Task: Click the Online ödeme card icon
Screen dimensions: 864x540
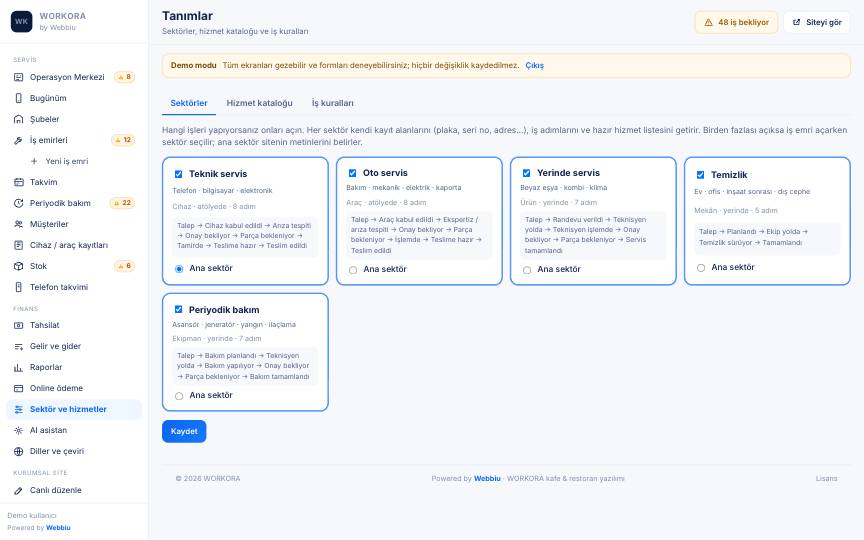Action: pyautogui.click(x=18, y=388)
